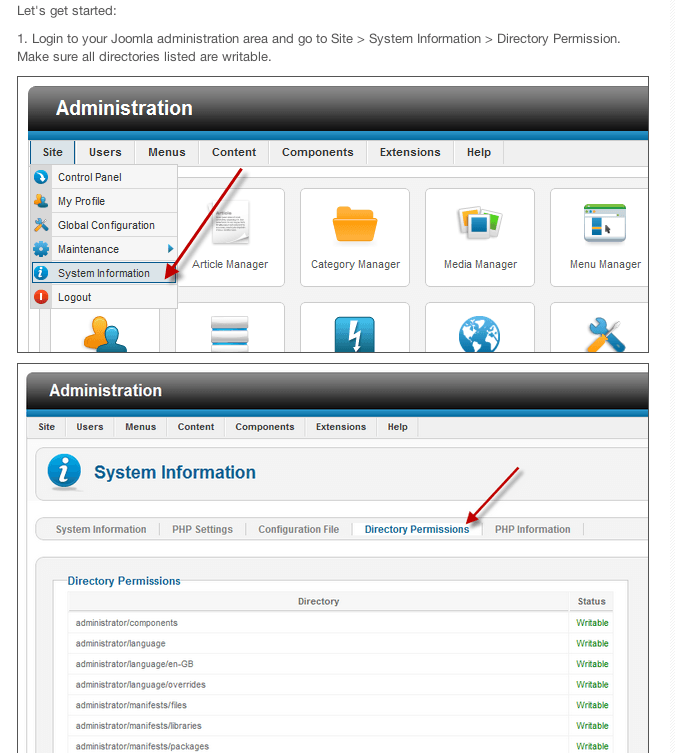This screenshot has width=675, height=753.
Task: Click the Menu Manager label
Action: pos(605,264)
